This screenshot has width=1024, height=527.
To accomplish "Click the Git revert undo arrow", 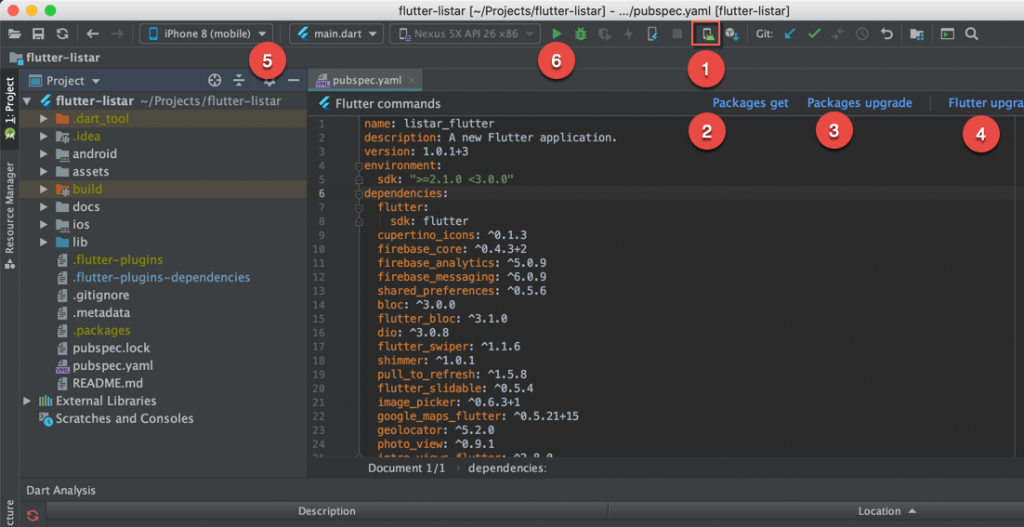I will 886,34.
